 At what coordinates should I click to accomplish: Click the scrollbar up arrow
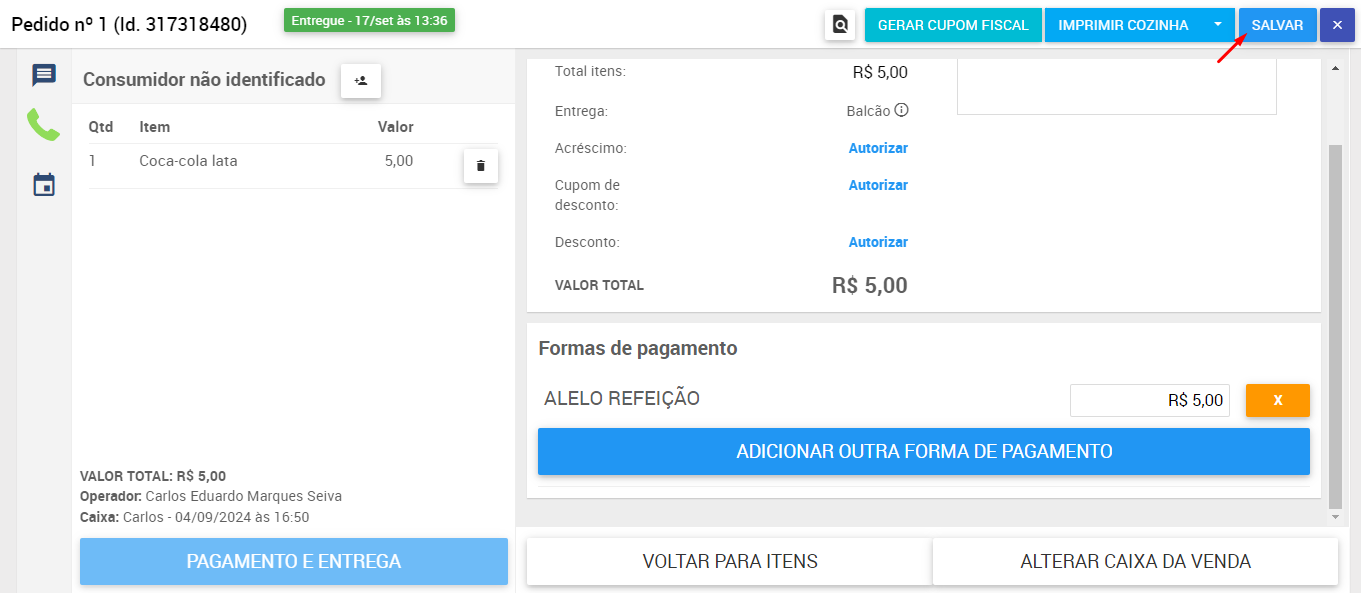pos(1335,69)
